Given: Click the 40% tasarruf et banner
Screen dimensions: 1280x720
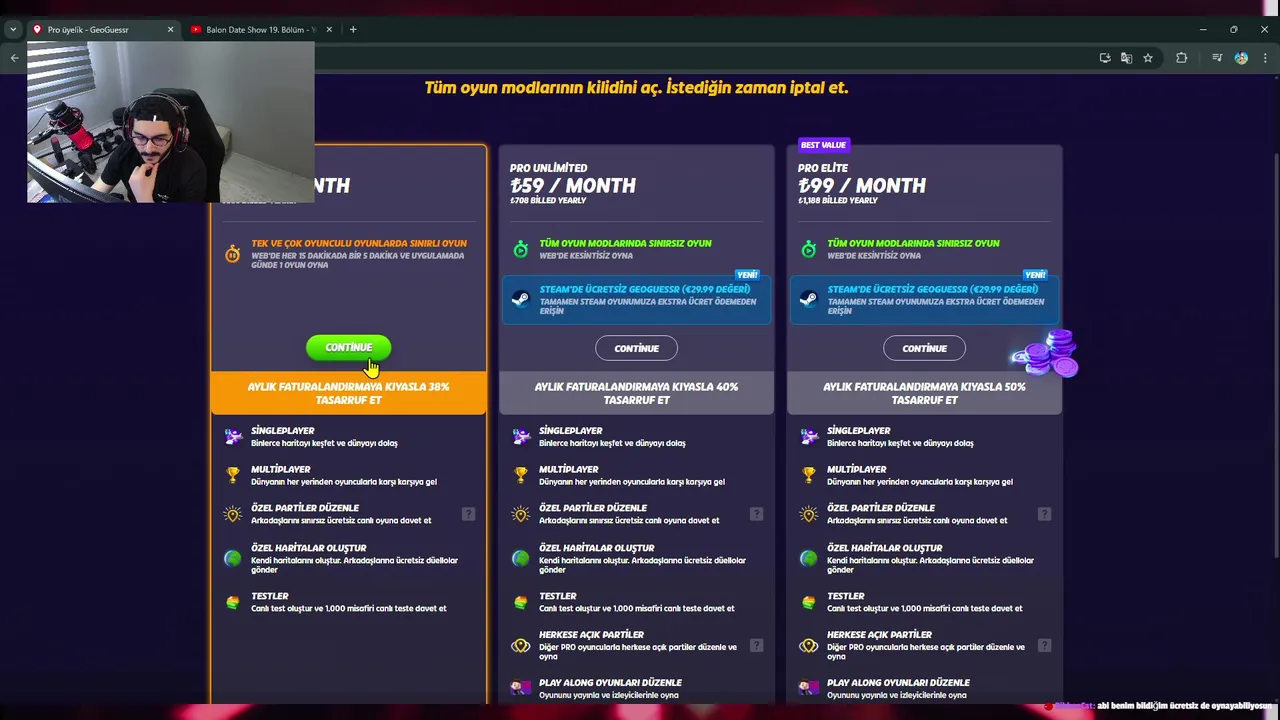Looking at the screenshot, I should pos(636,393).
